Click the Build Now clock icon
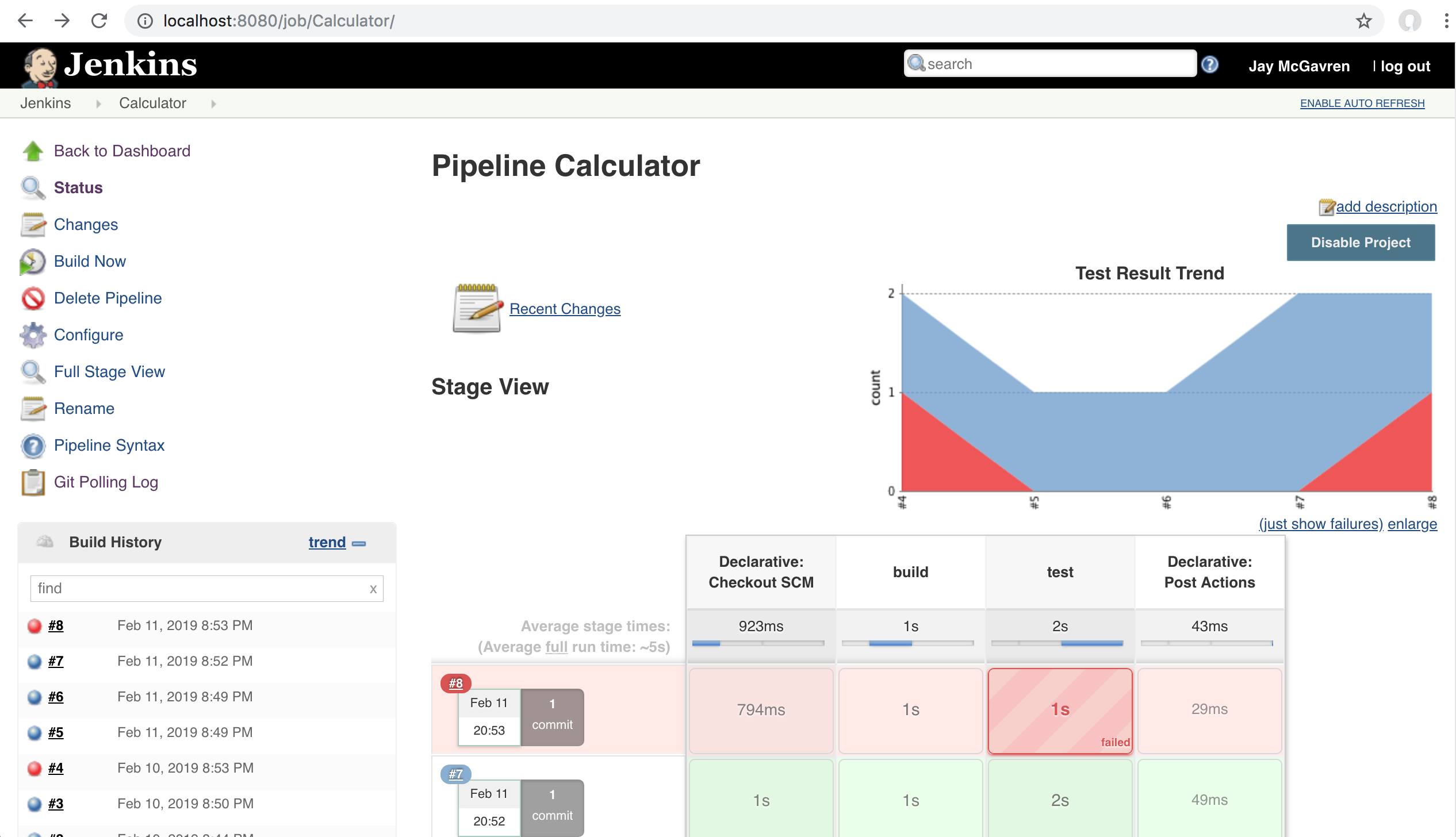This screenshot has width=1456, height=837. [33, 262]
